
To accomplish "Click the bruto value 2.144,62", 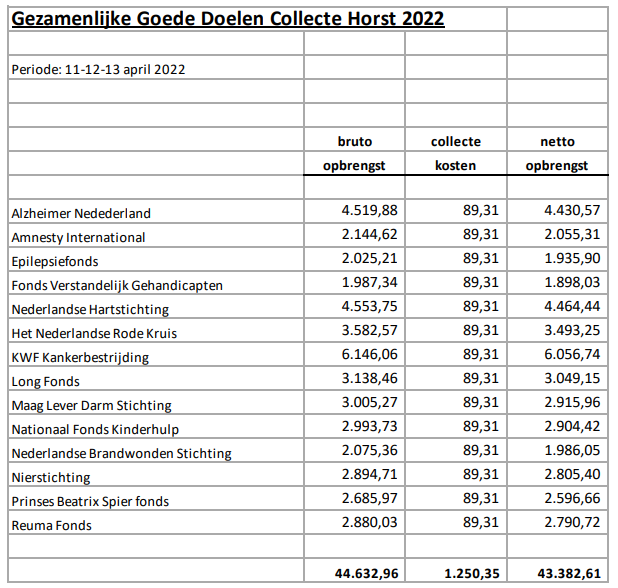I will [369, 234].
